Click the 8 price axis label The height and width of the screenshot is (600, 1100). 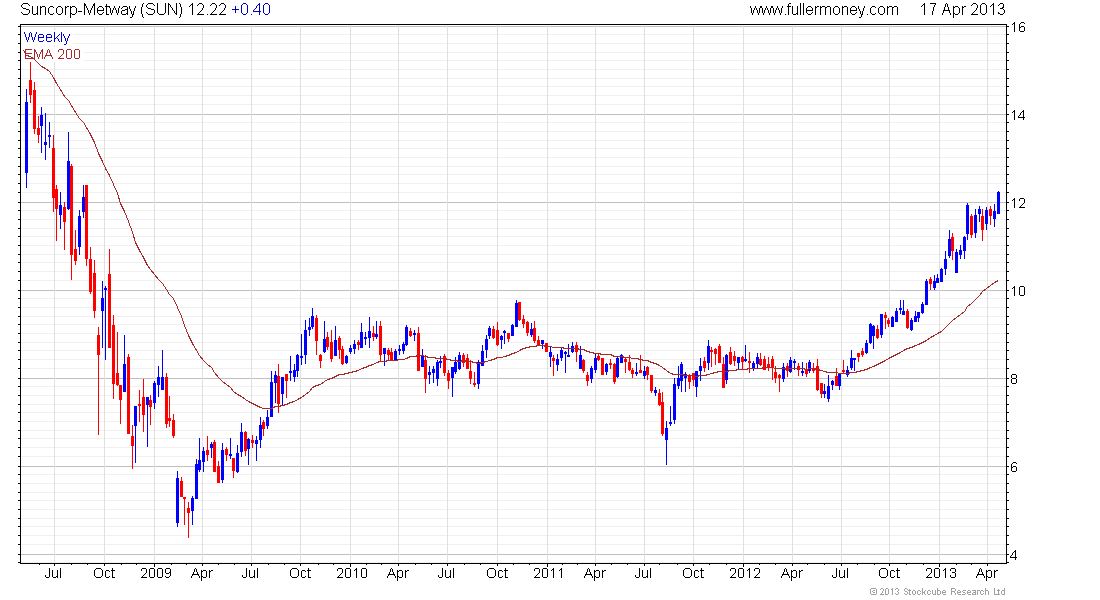coord(1014,380)
